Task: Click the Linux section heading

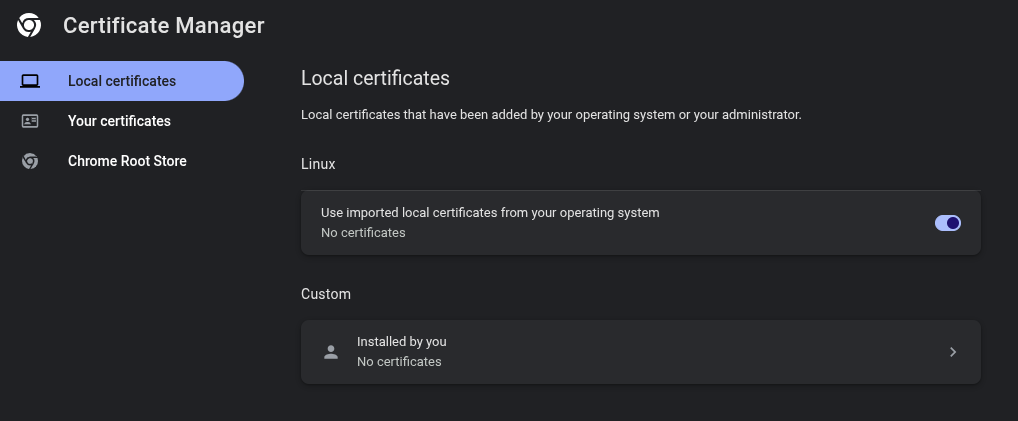Action: [x=318, y=163]
